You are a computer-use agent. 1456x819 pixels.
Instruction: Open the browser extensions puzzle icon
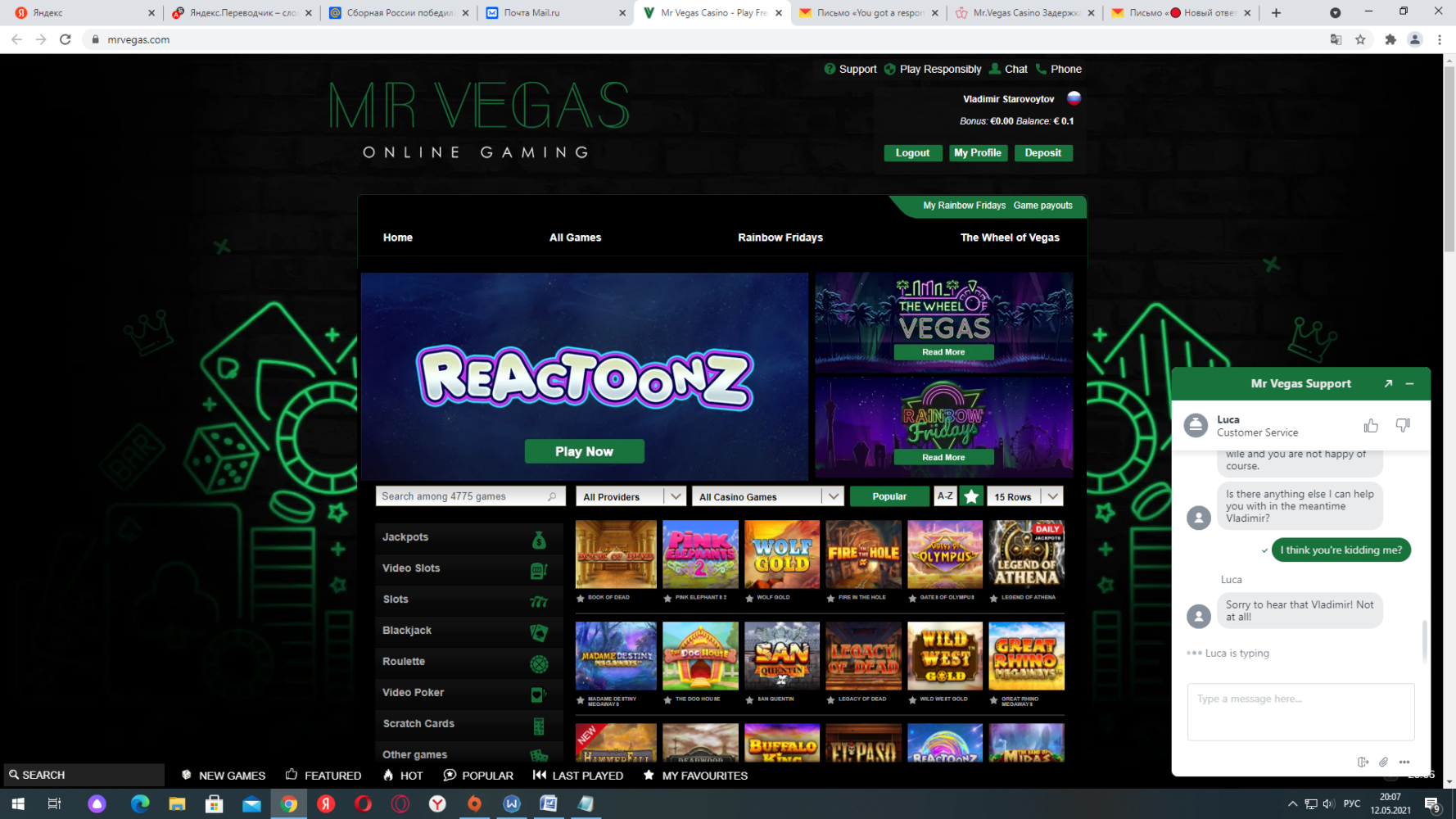(1390, 39)
